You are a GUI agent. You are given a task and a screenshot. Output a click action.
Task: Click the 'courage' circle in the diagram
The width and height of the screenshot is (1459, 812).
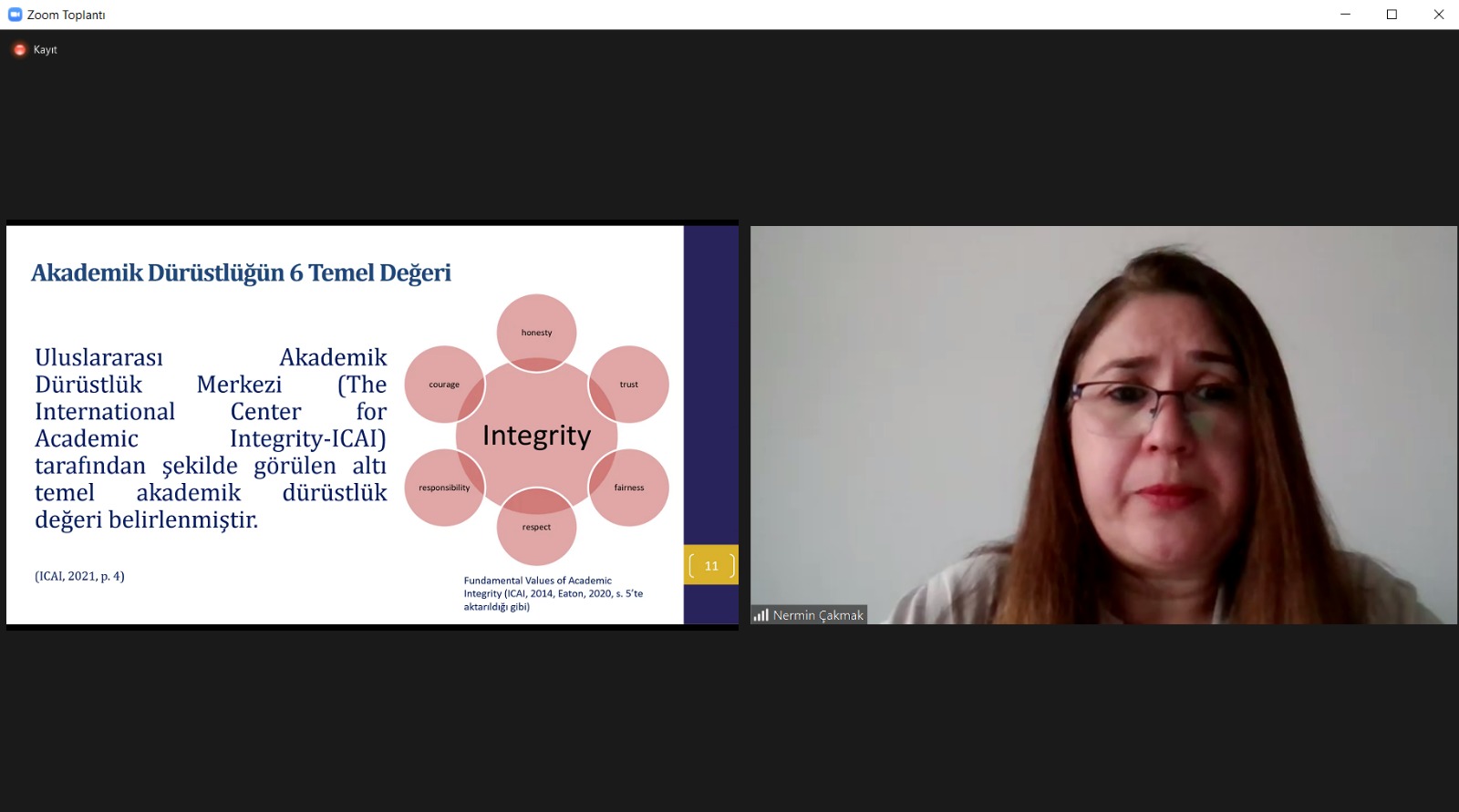442,384
